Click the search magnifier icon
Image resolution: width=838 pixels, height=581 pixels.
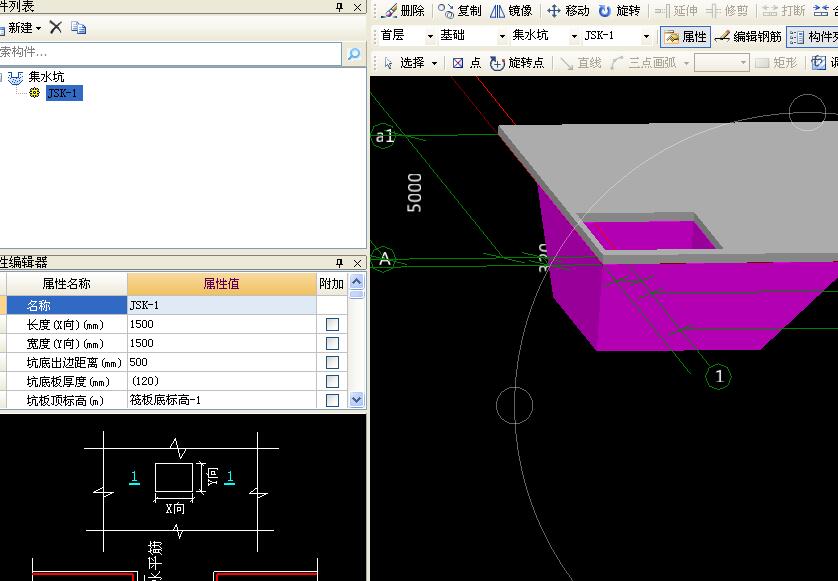point(354,53)
